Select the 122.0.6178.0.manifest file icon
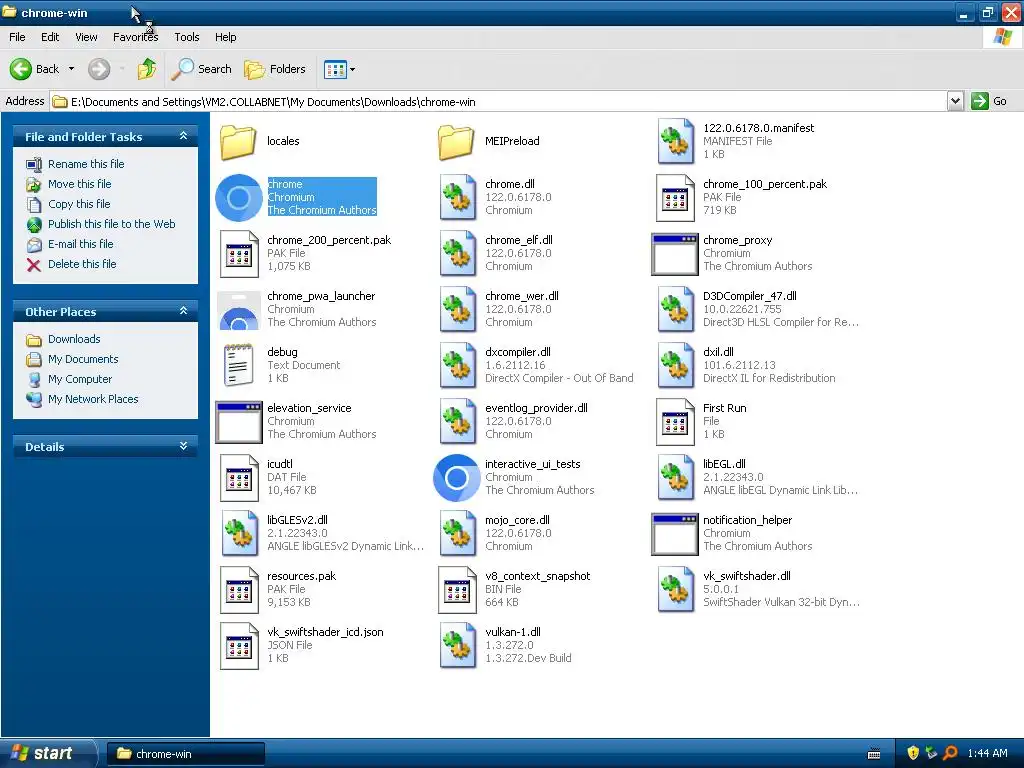The image size is (1024, 768). pyautogui.click(x=675, y=141)
